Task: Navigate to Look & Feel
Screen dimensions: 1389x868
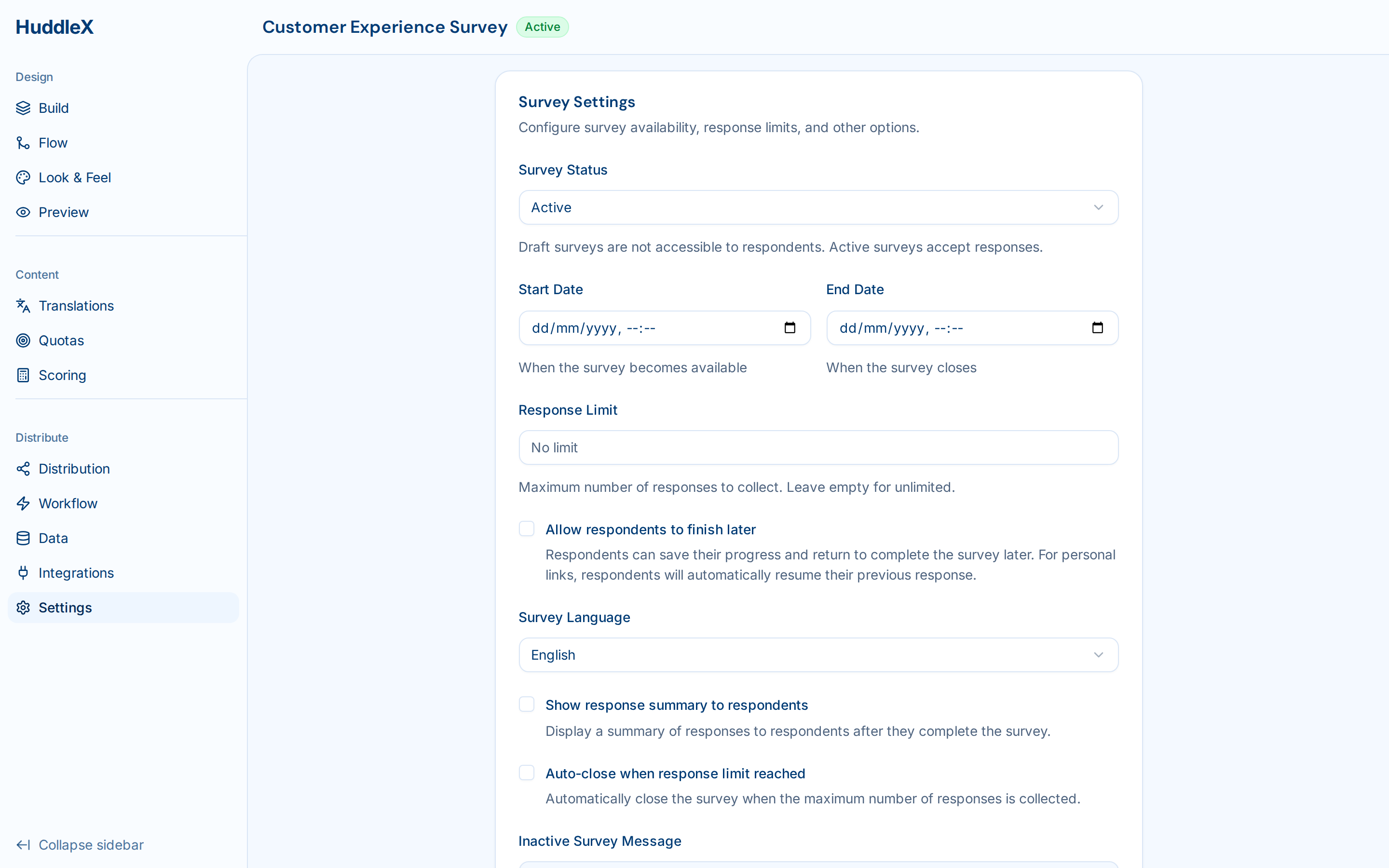Action: click(123, 177)
